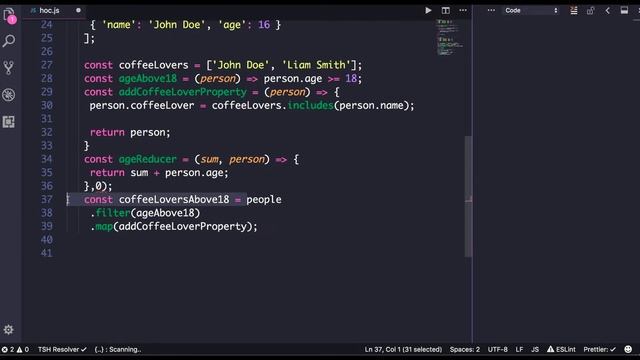Click the Scanning status bar entry

tap(118, 349)
